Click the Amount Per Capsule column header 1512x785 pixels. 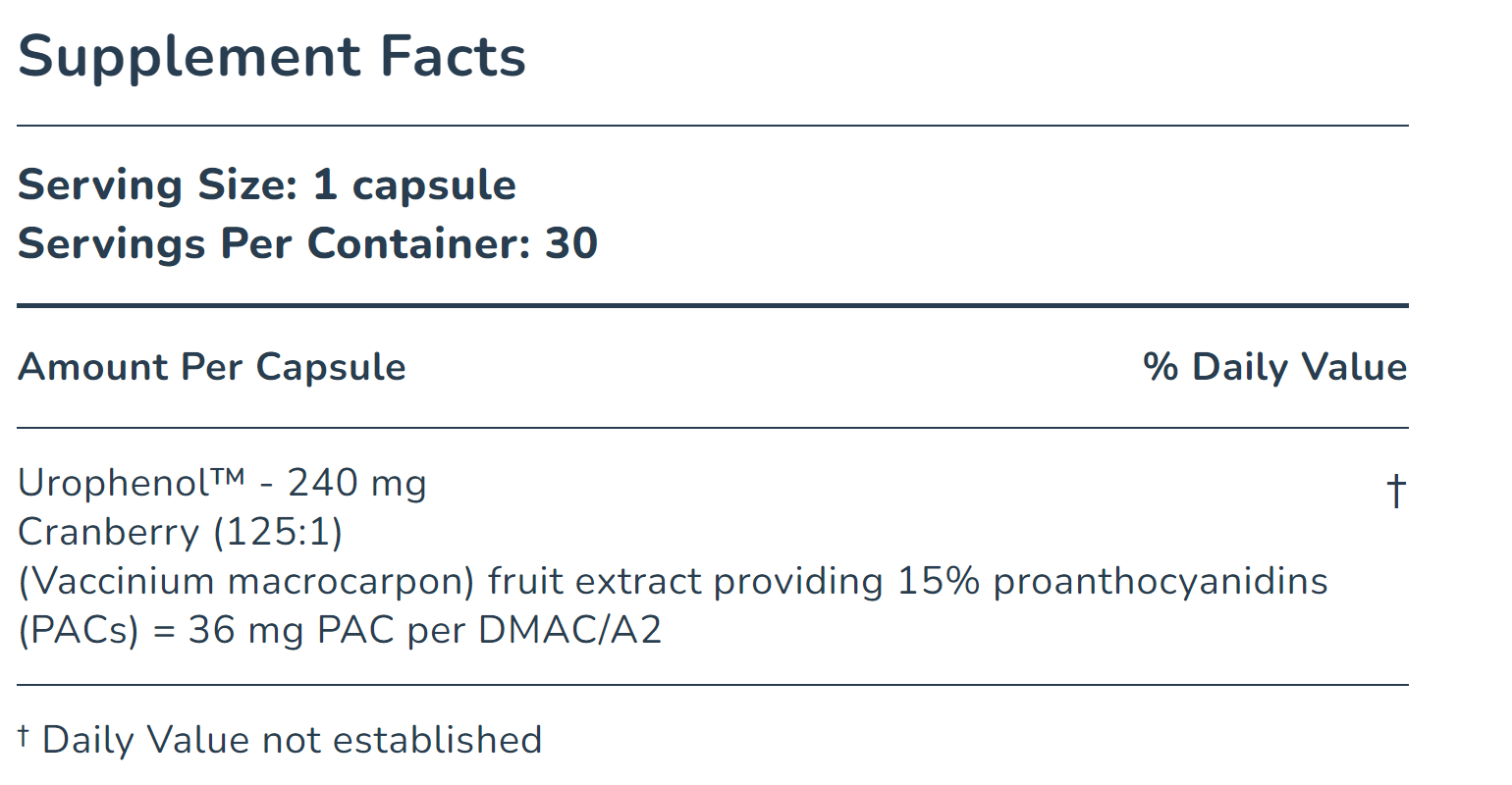pos(212,367)
